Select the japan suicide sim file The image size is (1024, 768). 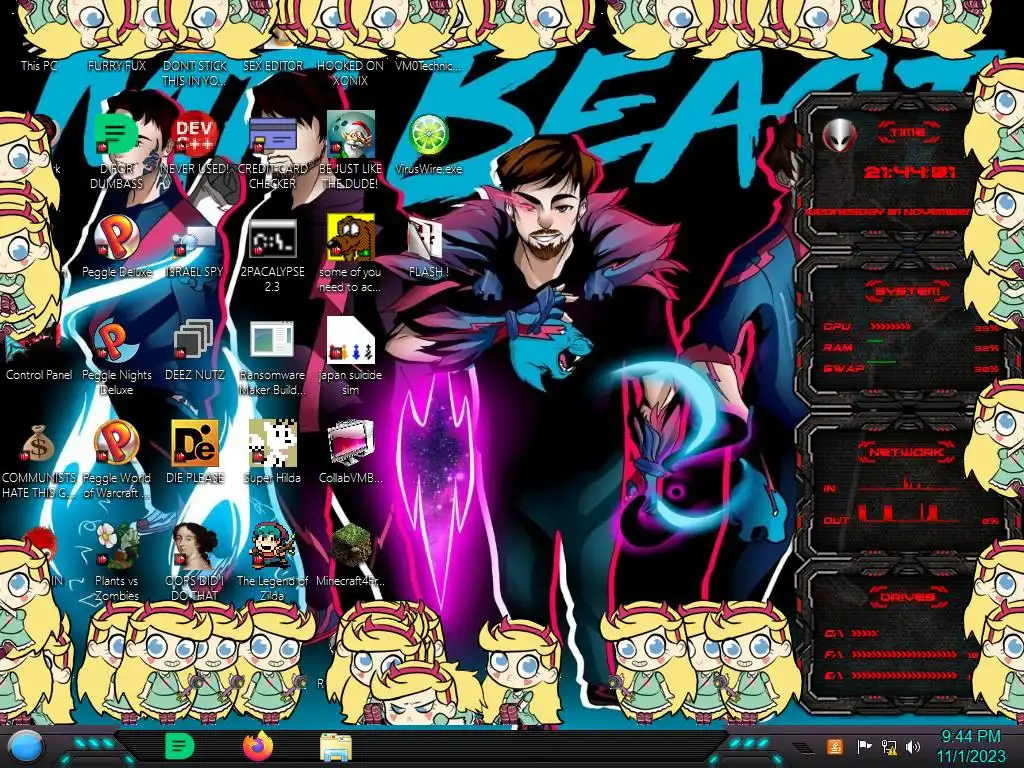tap(350, 340)
